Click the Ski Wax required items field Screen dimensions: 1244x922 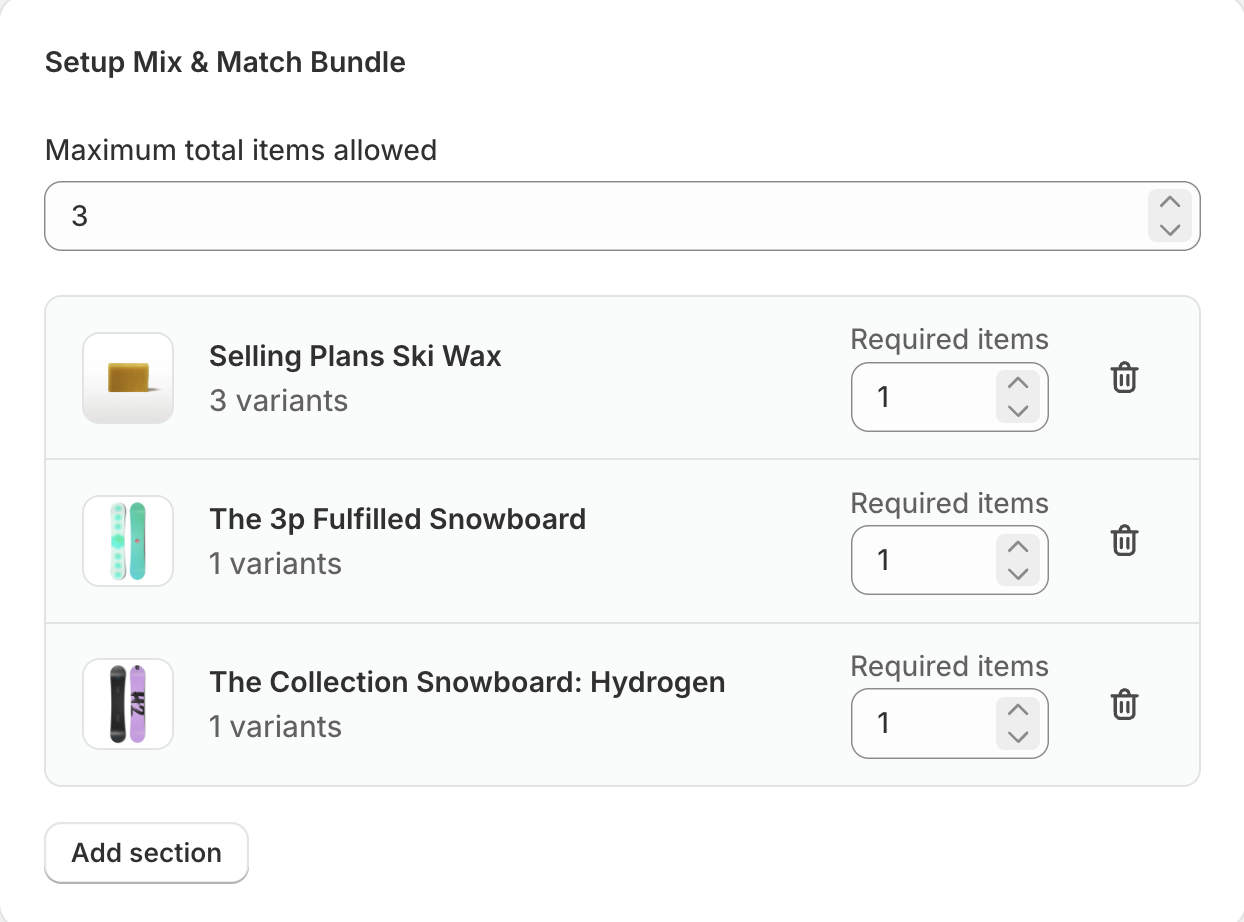tap(922, 397)
